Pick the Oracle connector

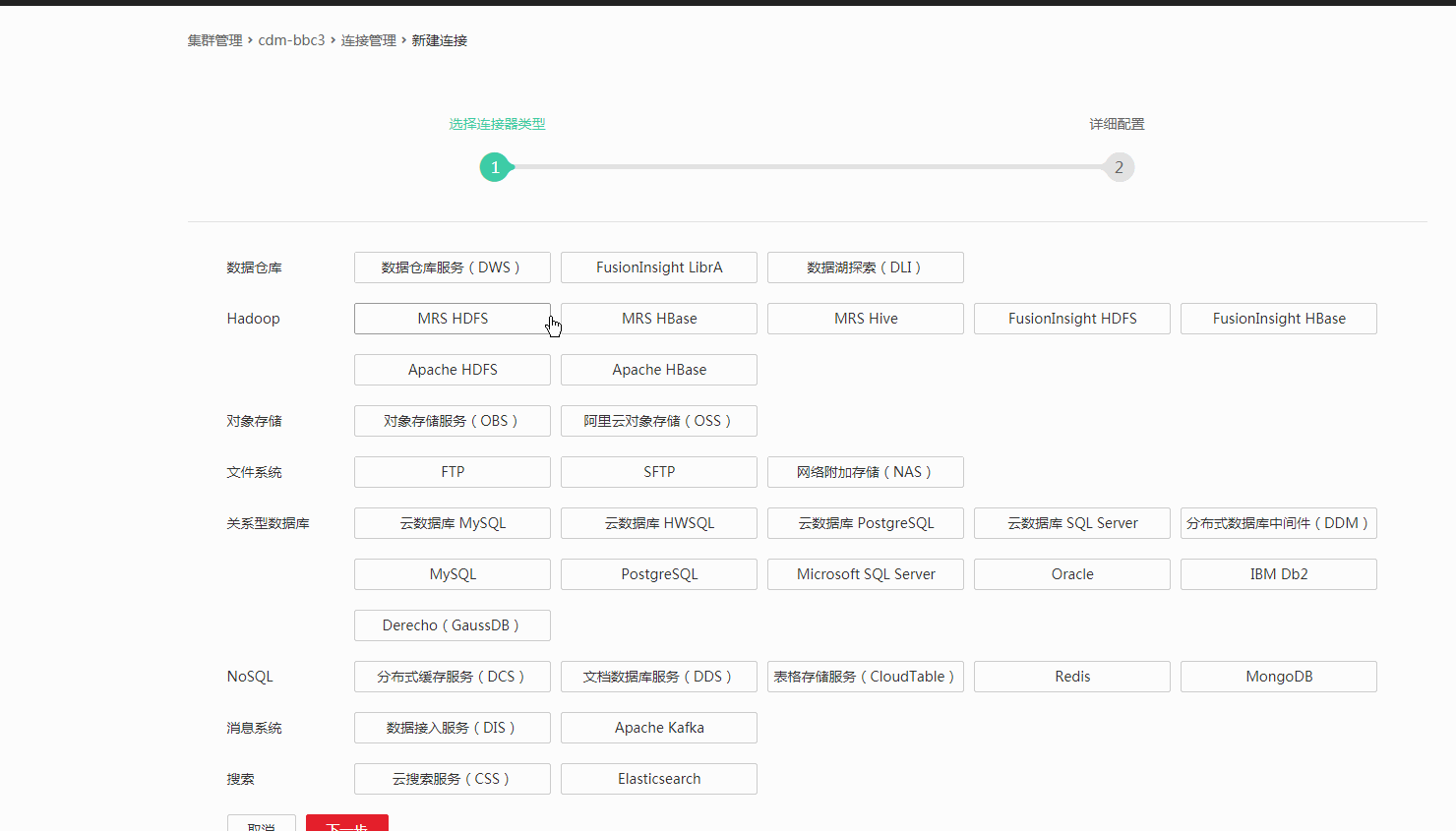1072,574
